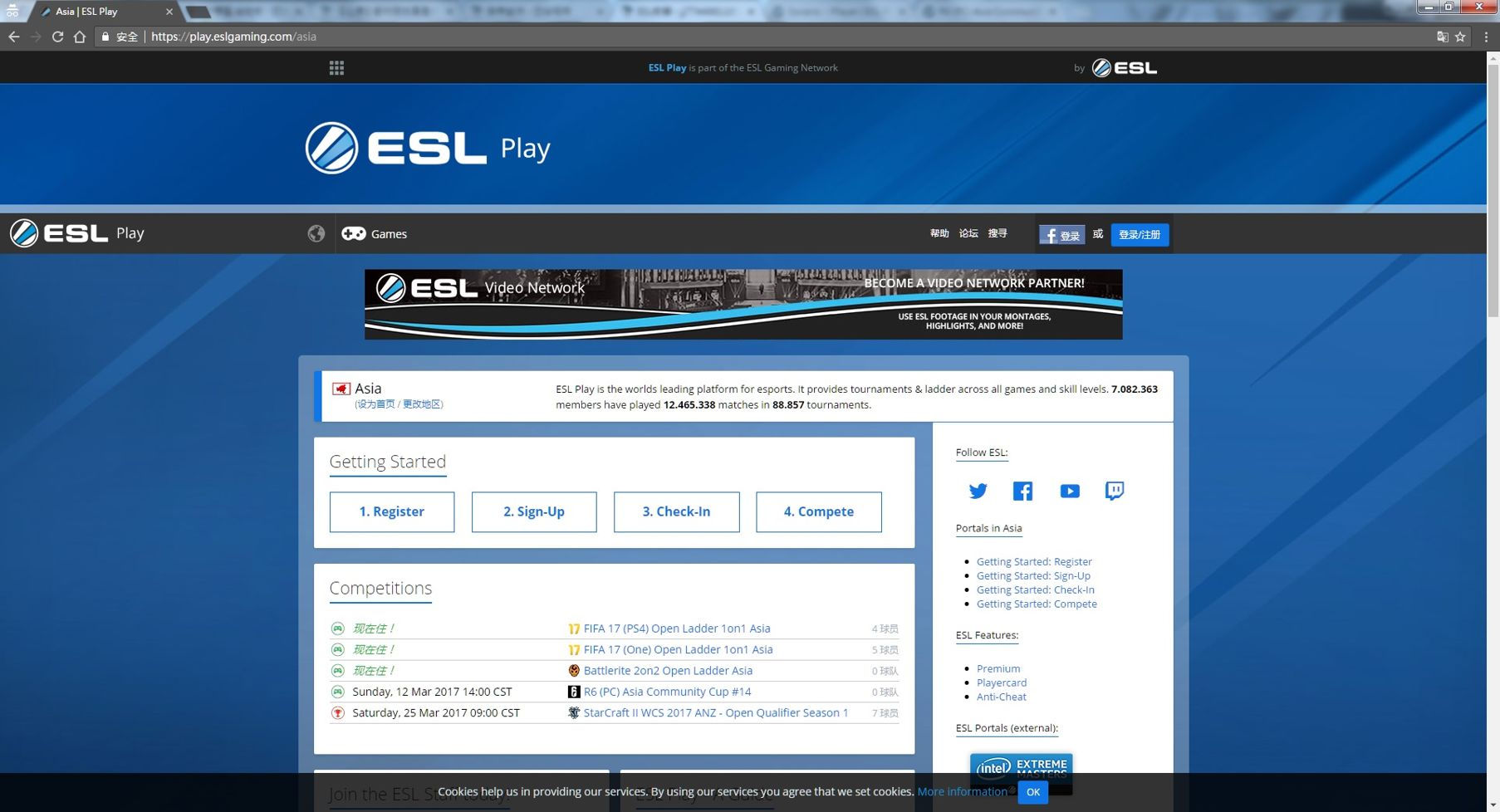The width and height of the screenshot is (1500, 812).
Task: Click the 帮助 (help) nav link
Action: click(x=939, y=233)
